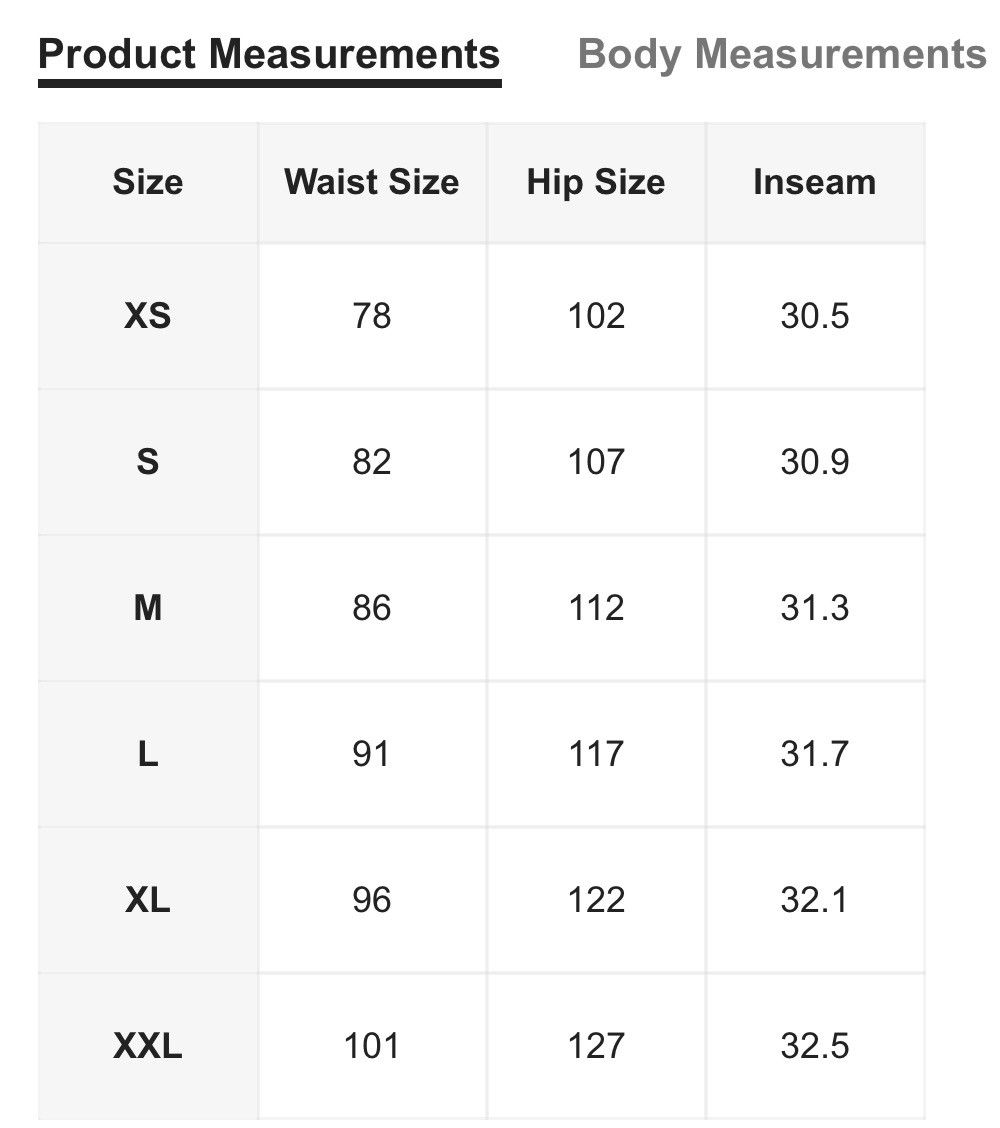The width and height of the screenshot is (1000, 1128).
Task: Click waist value 101 for XXL
Action: (x=371, y=1046)
